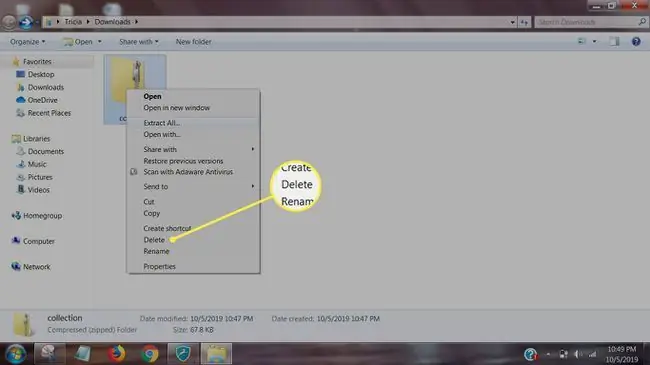
Task: Click the change view icon
Action: (x=582, y=41)
